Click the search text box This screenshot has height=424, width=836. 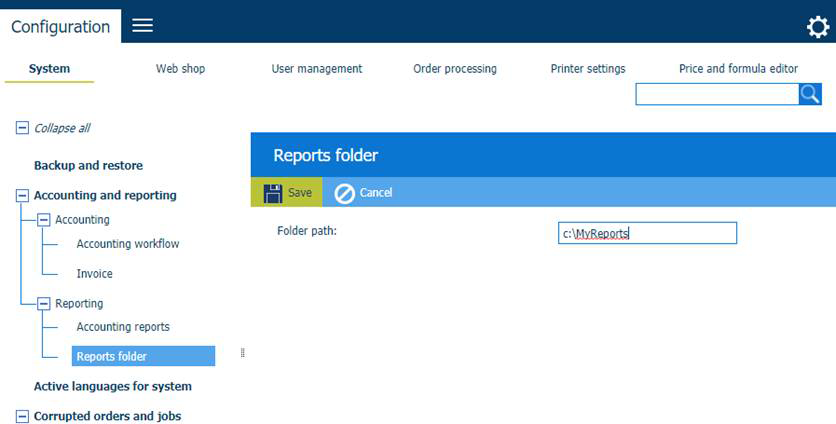[716, 94]
